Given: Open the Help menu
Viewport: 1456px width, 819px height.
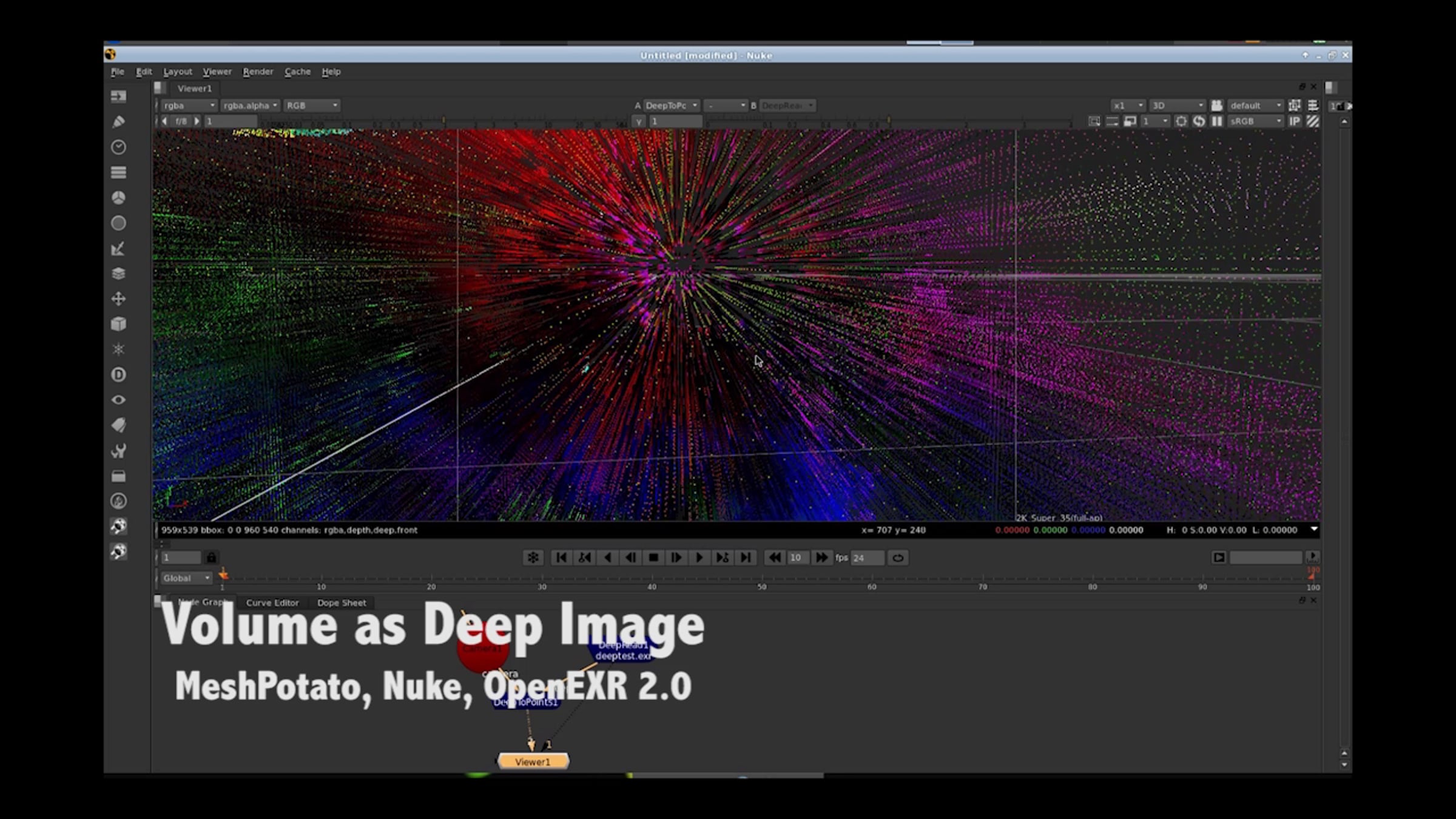Looking at the screenshot, I should point(331,72).
